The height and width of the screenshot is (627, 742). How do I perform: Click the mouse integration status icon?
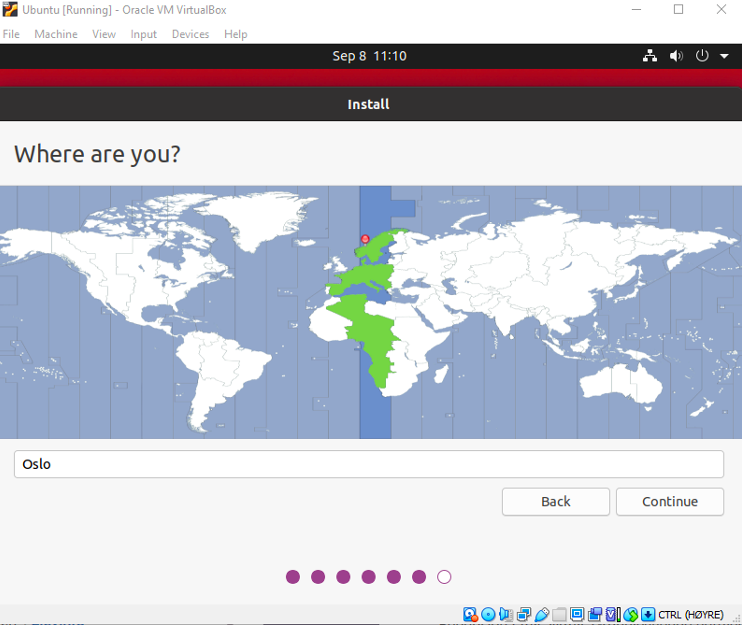(x=631, y=615)
